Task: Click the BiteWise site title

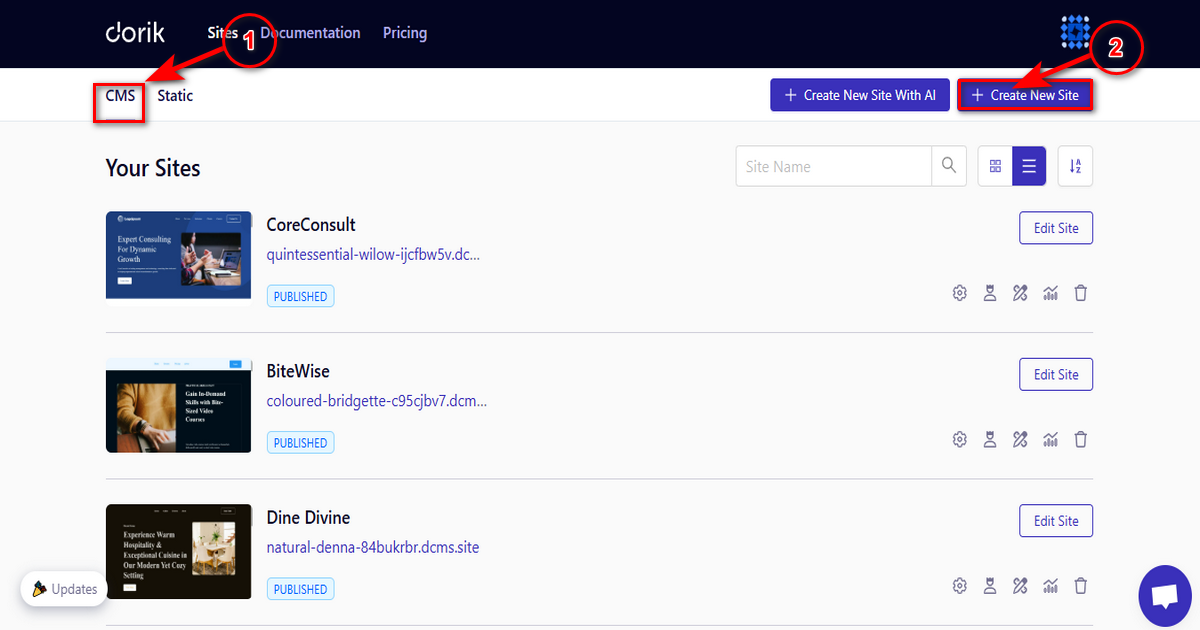Action: 298,371
